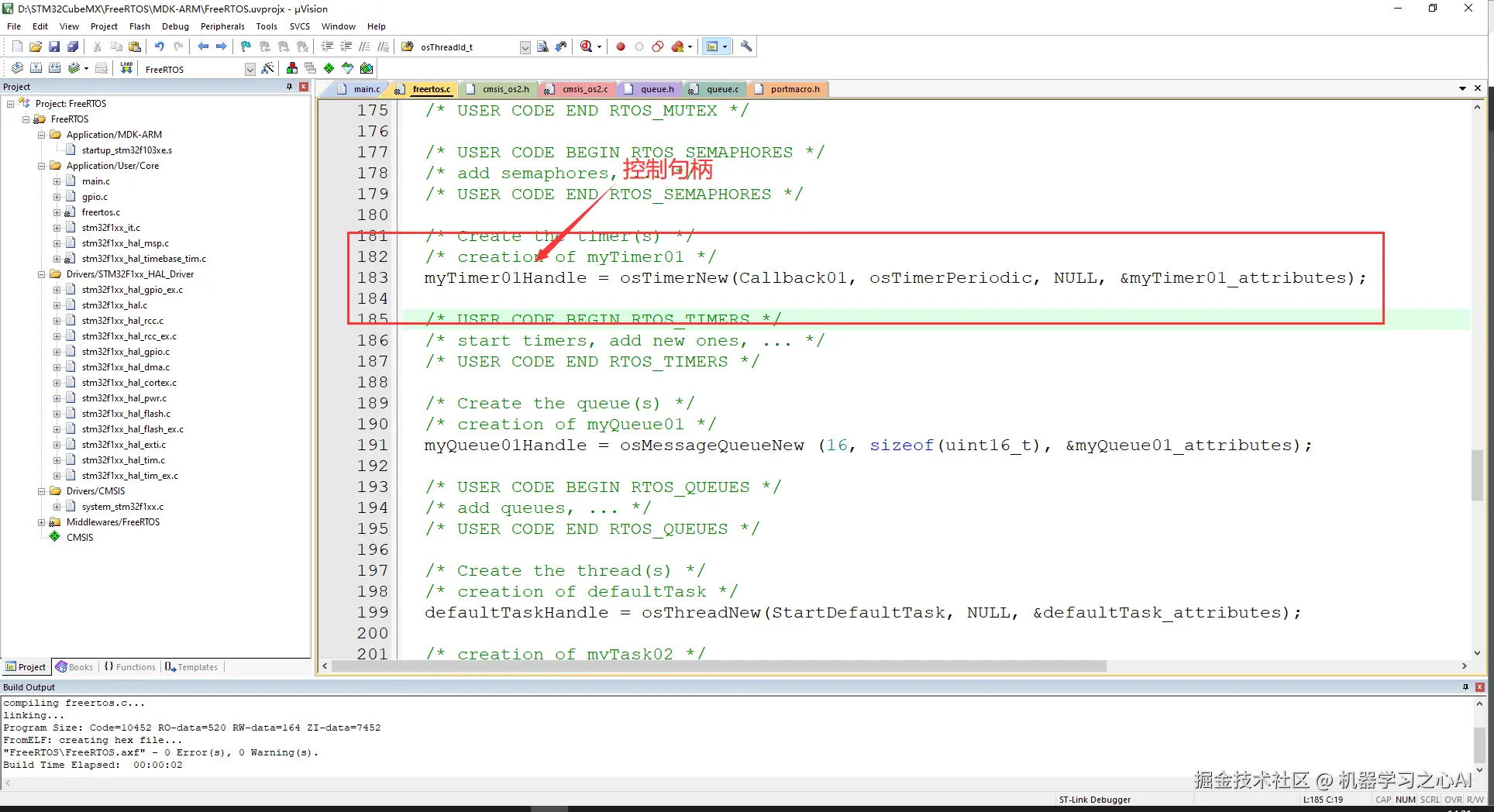Screen dimensions: 1494x812
Task: Close the Project panel
Action: [x=304, y=87]
